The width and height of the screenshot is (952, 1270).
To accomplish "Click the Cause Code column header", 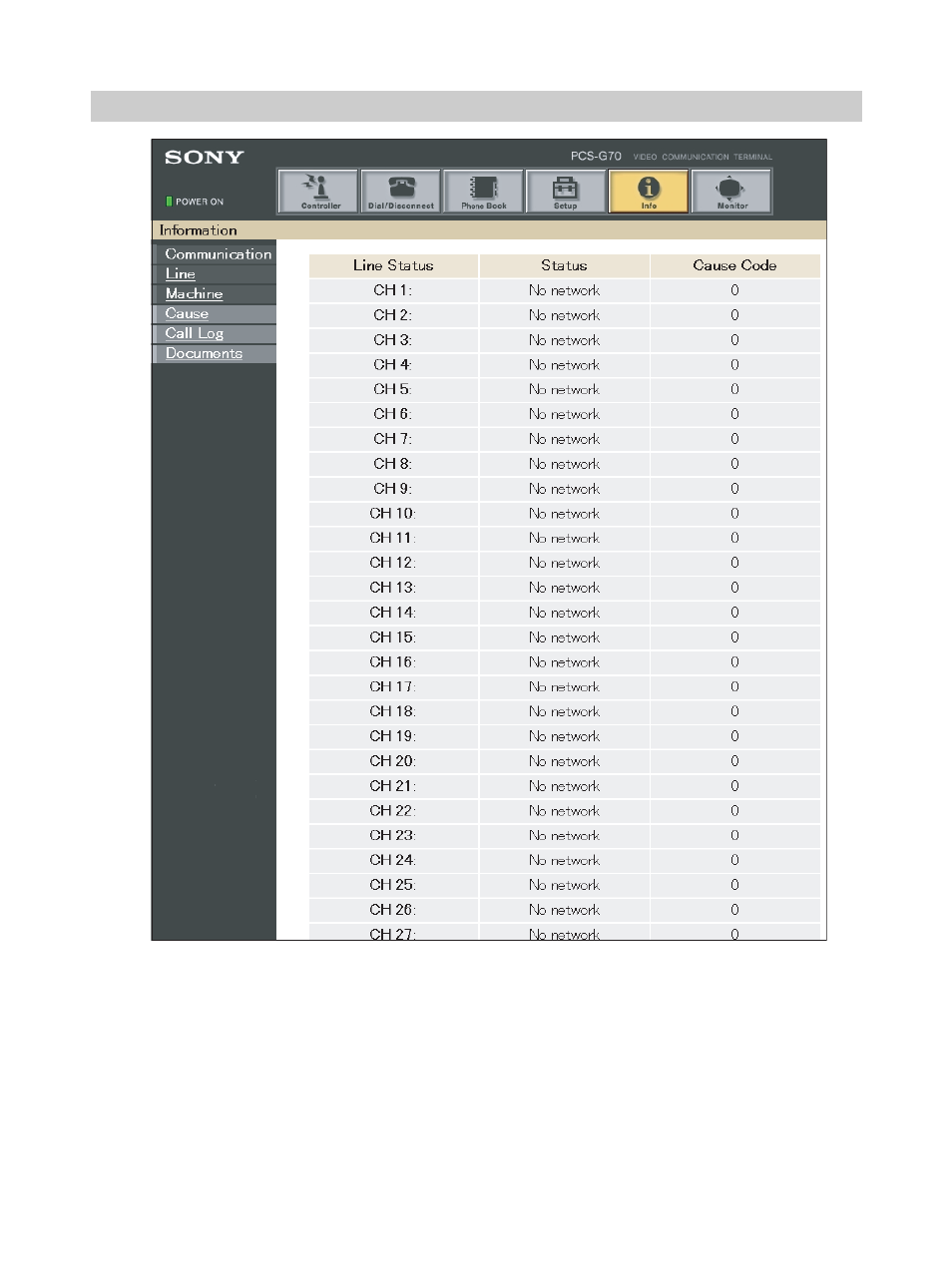I will pyautogui.click(x=734, y=265).
